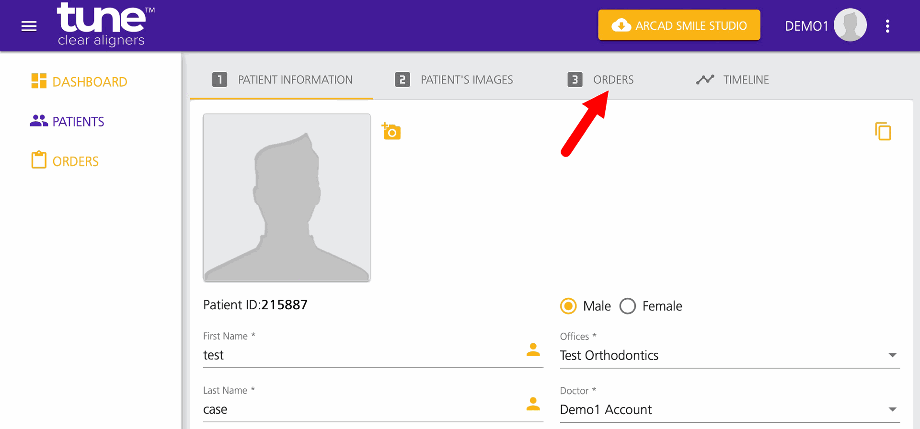Click the Tune clear aligners logo
920x429 pixels.
pos(106,25)
